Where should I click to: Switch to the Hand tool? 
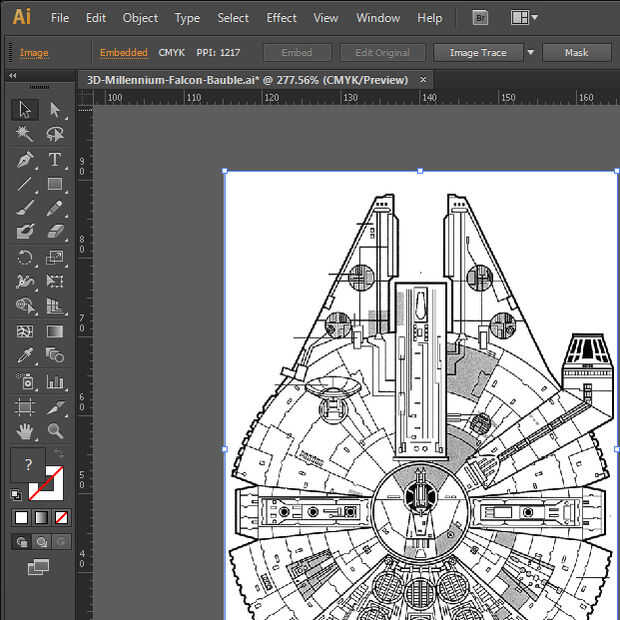click(x=25, y=431)
